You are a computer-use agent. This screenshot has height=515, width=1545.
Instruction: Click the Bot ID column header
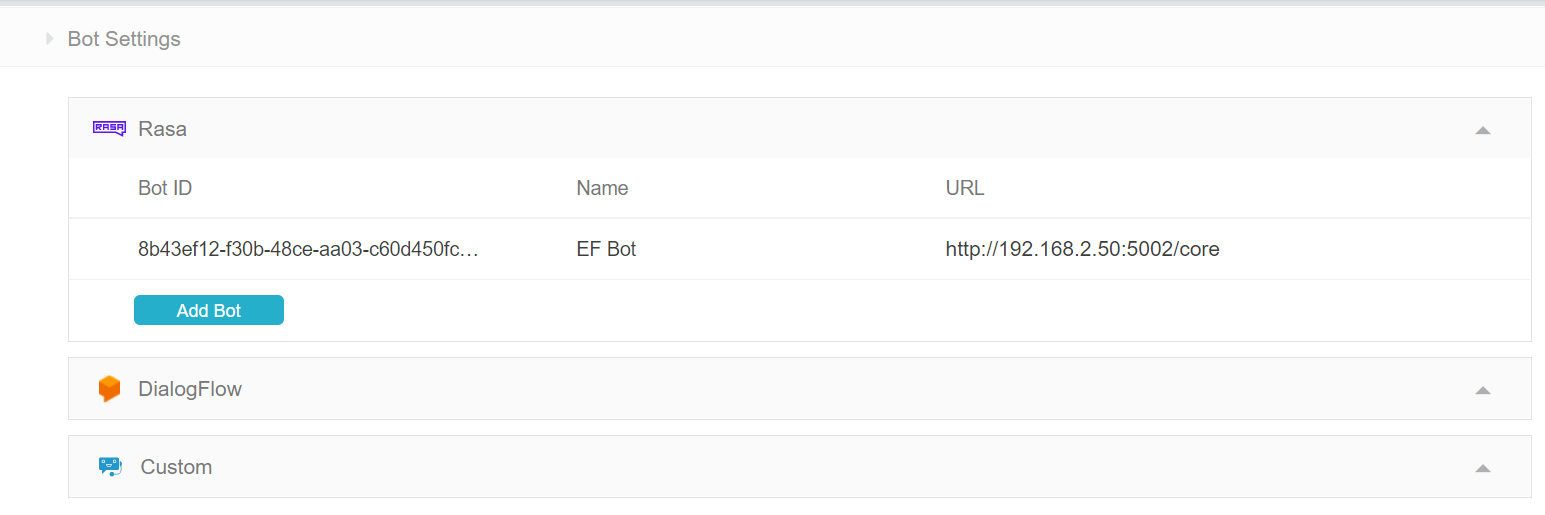point(165,188)
